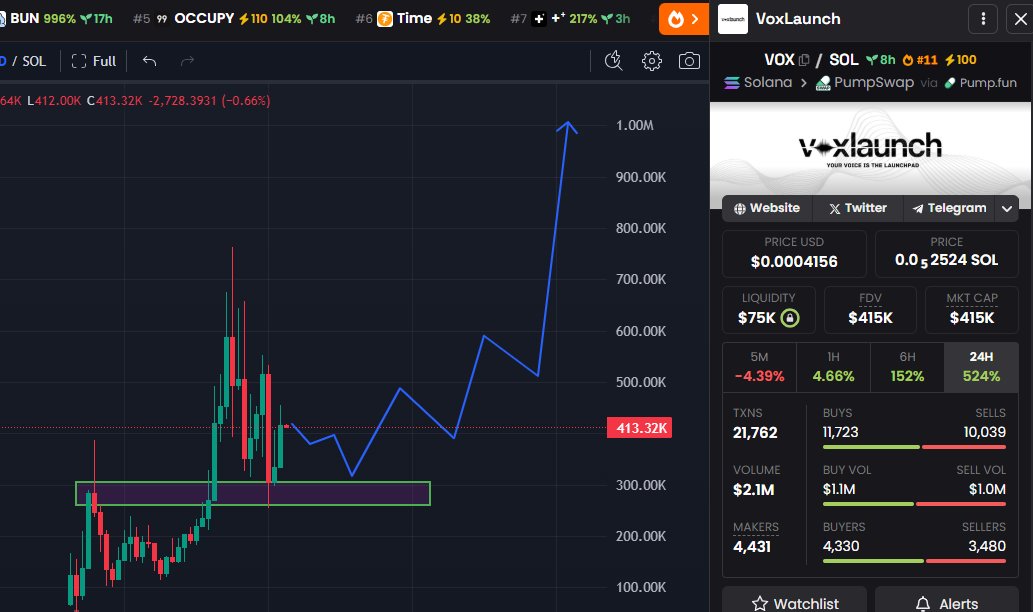Click the 1.00M price axis label
Image resolution: width=1033 pixels, height=612 pixels.
[634, 125]
